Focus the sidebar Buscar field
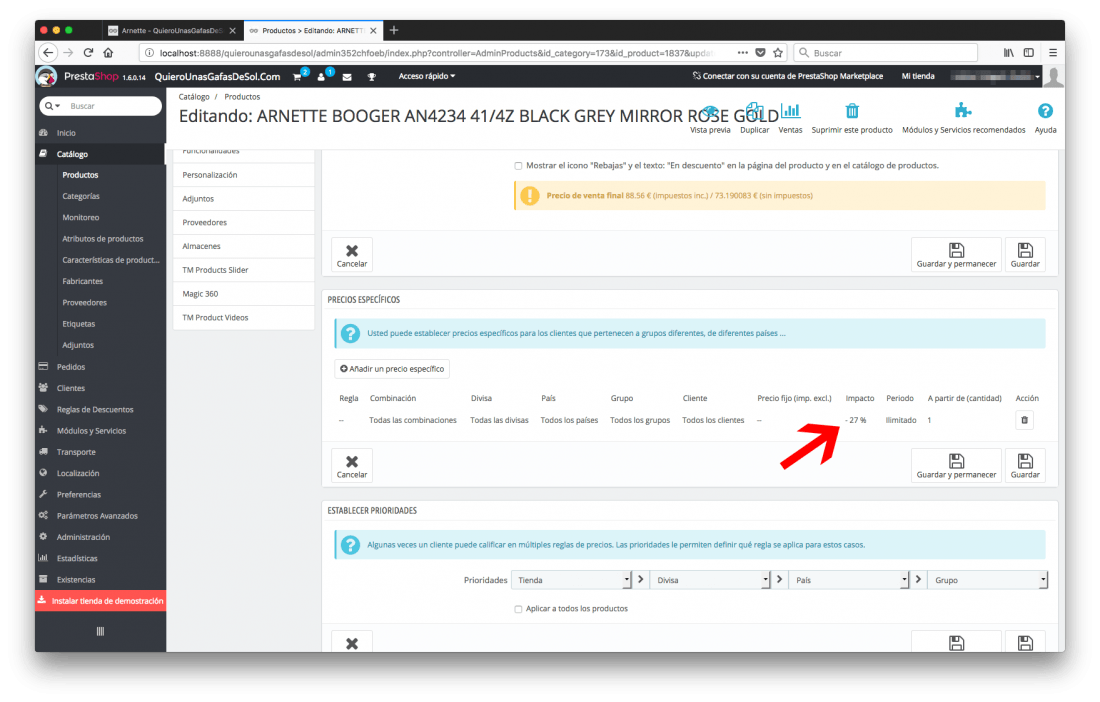Viewport: 1100px width, 702px height. (x=112, y=106)
